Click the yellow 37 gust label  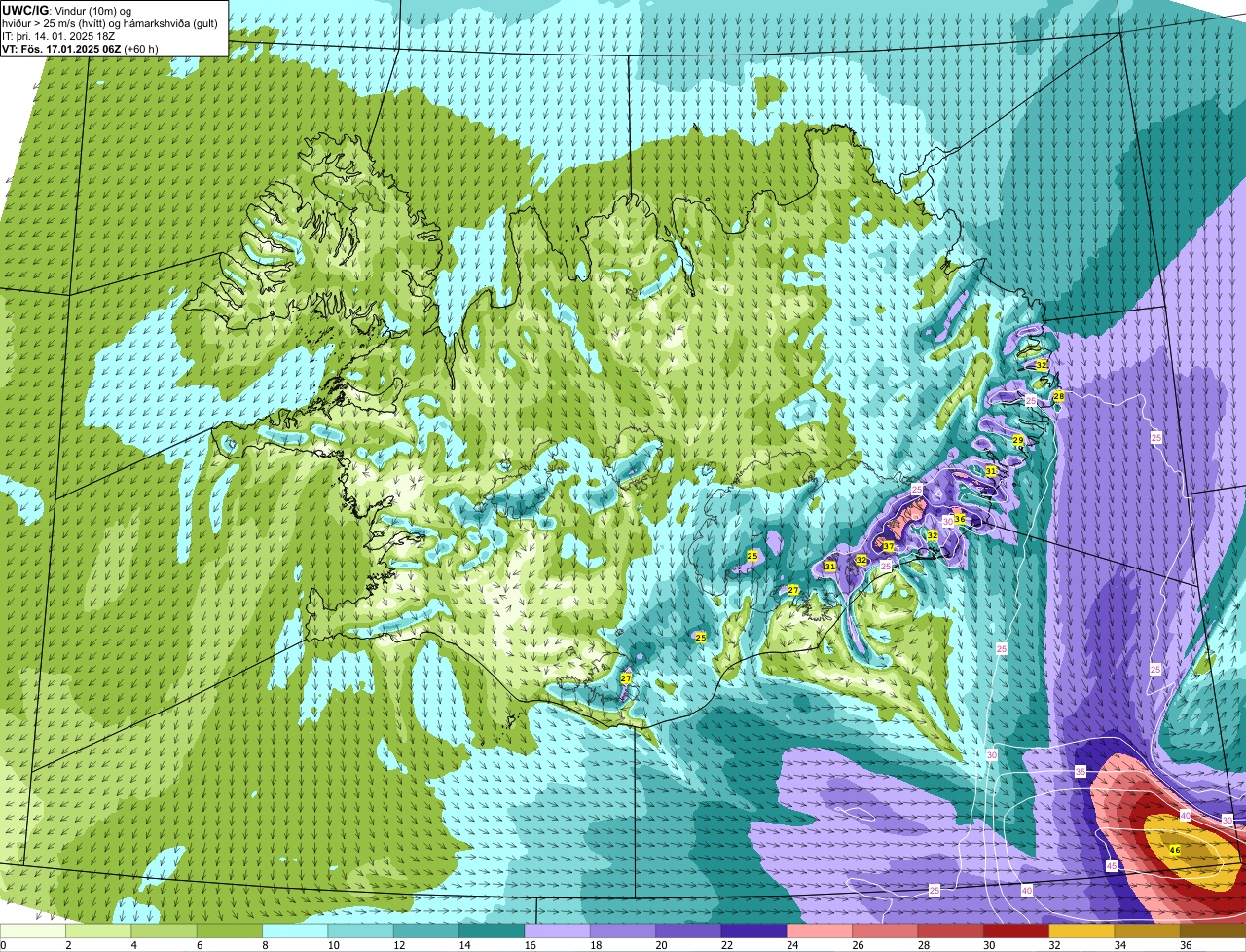[x=888, y=546]
